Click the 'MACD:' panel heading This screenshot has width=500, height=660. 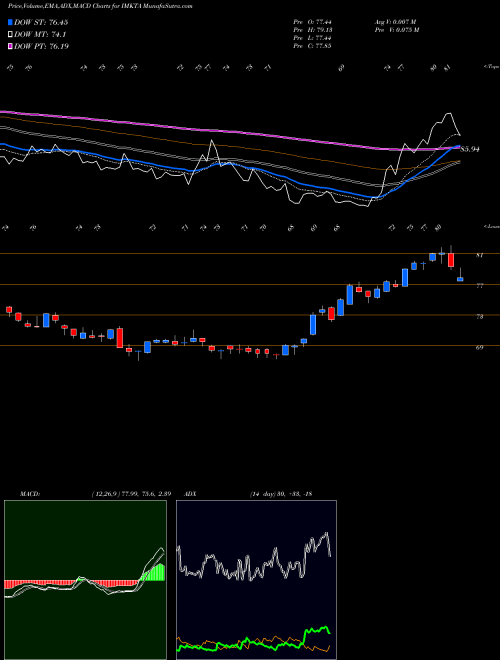pyautogui.click(x=29, y=494)
